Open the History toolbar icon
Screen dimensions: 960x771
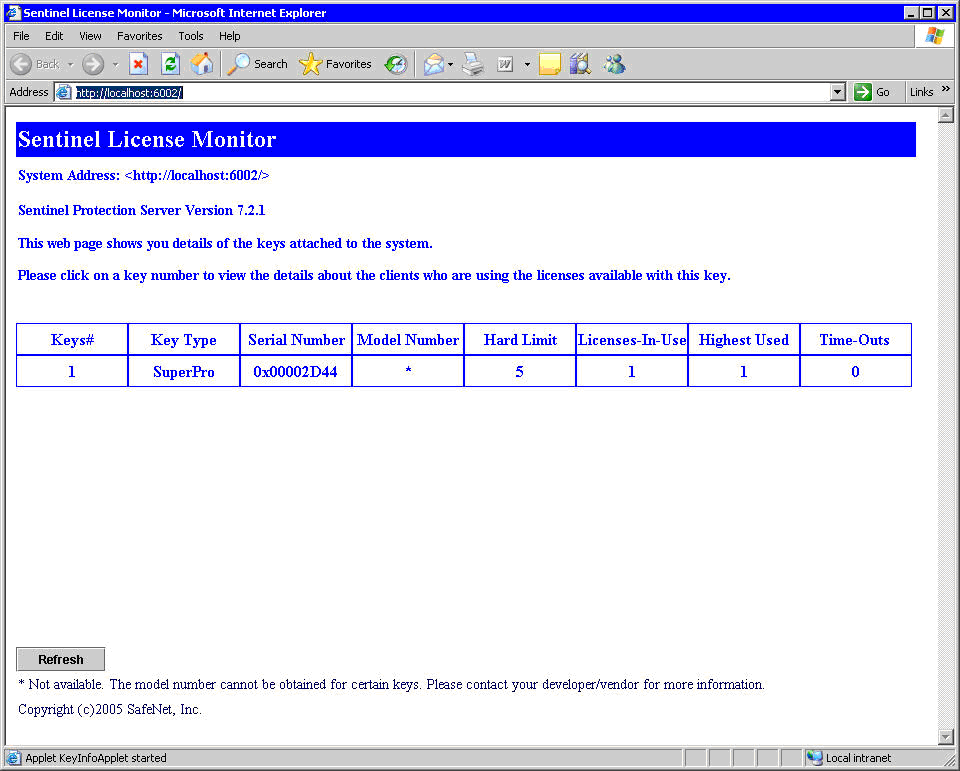pos(396,64)
